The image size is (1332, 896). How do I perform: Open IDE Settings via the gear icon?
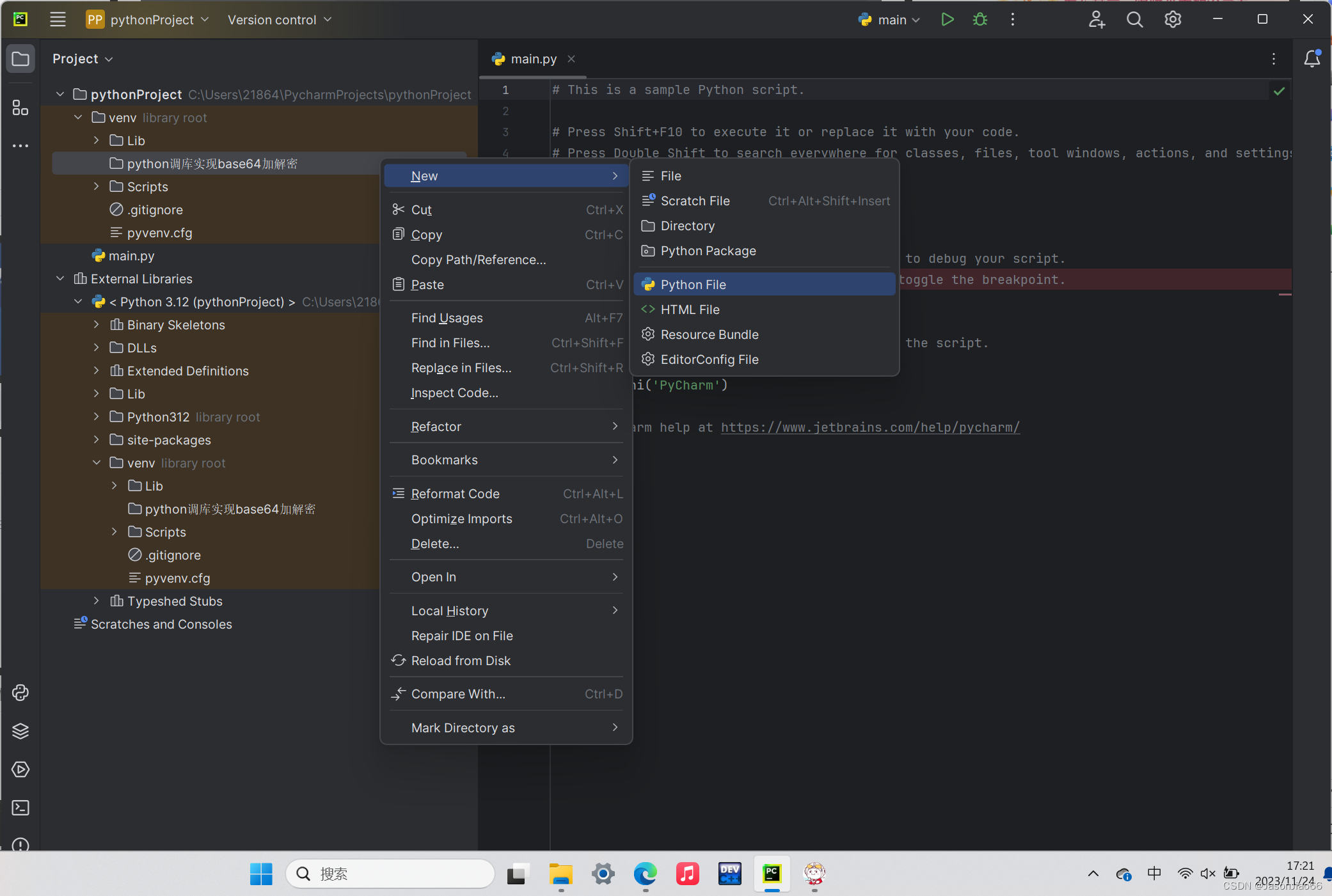pos(1173,19)
